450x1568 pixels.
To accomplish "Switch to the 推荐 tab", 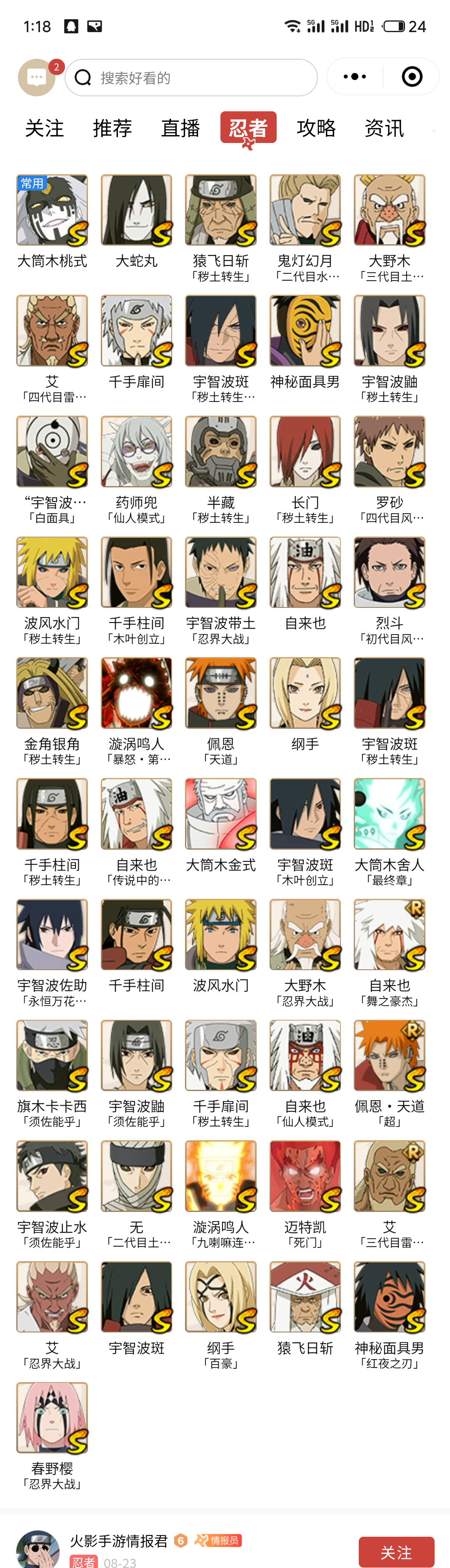I will click(x=112, y=128).
